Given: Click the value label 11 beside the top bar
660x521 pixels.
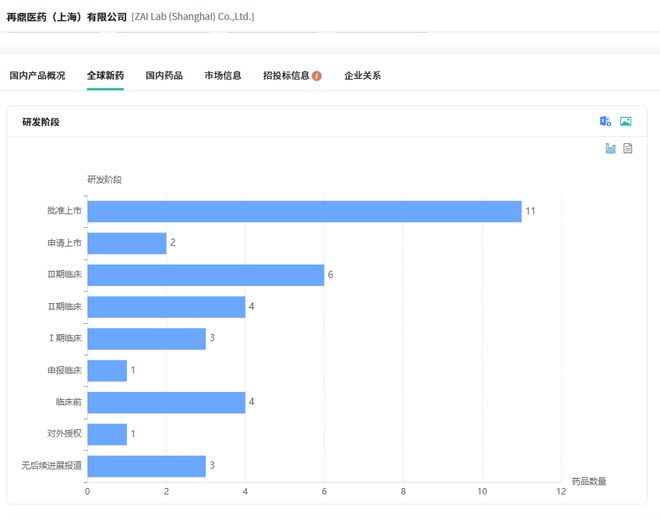Looking at the screenshot, I should coord(530,211).
